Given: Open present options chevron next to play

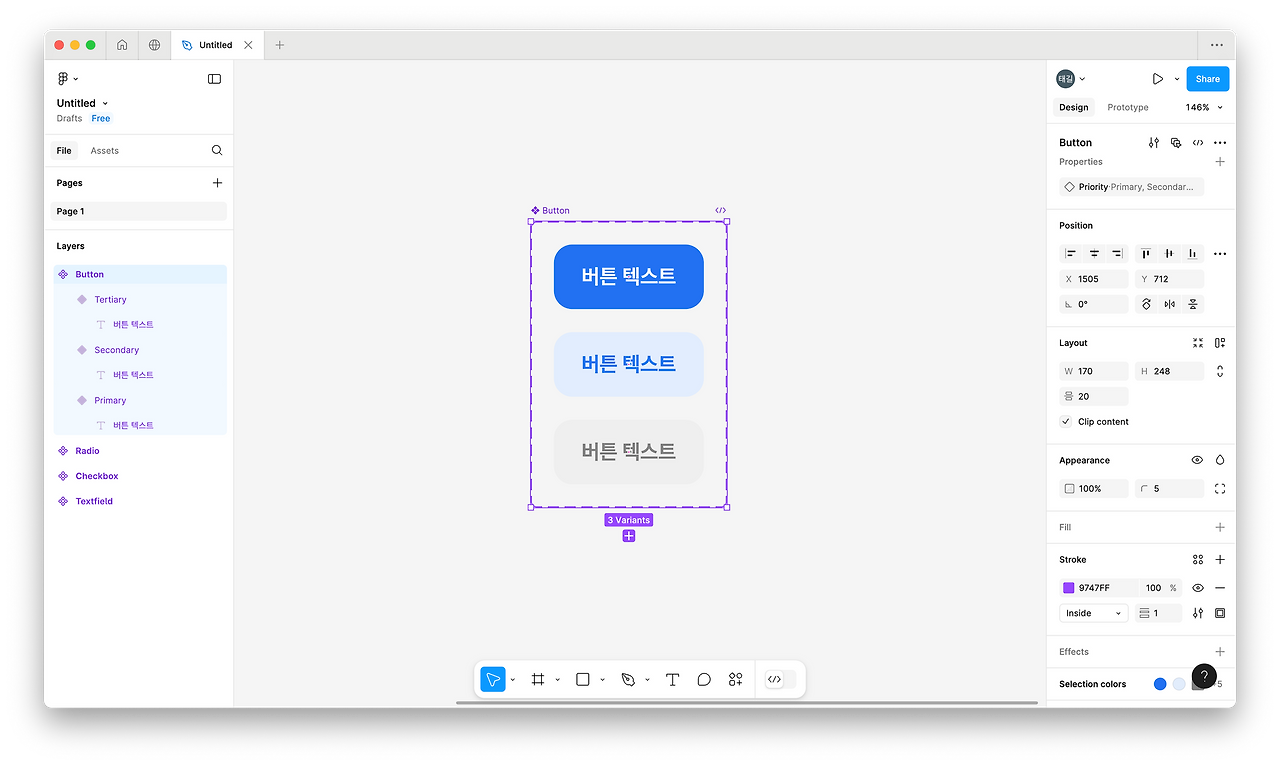Looking at the screenshot, I should click(x=1177, y=79).
